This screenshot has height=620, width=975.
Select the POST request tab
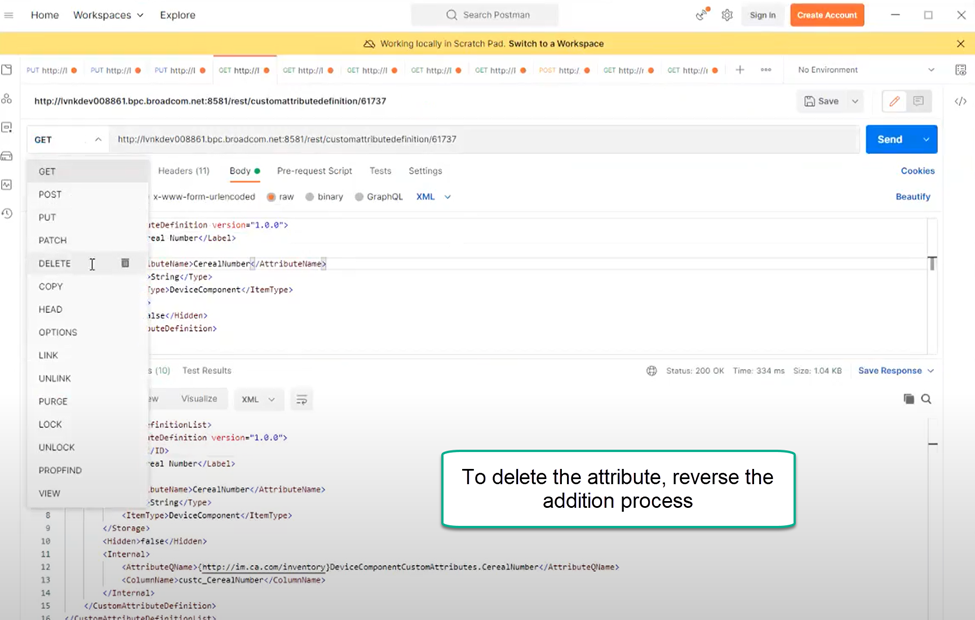[565, 70]
